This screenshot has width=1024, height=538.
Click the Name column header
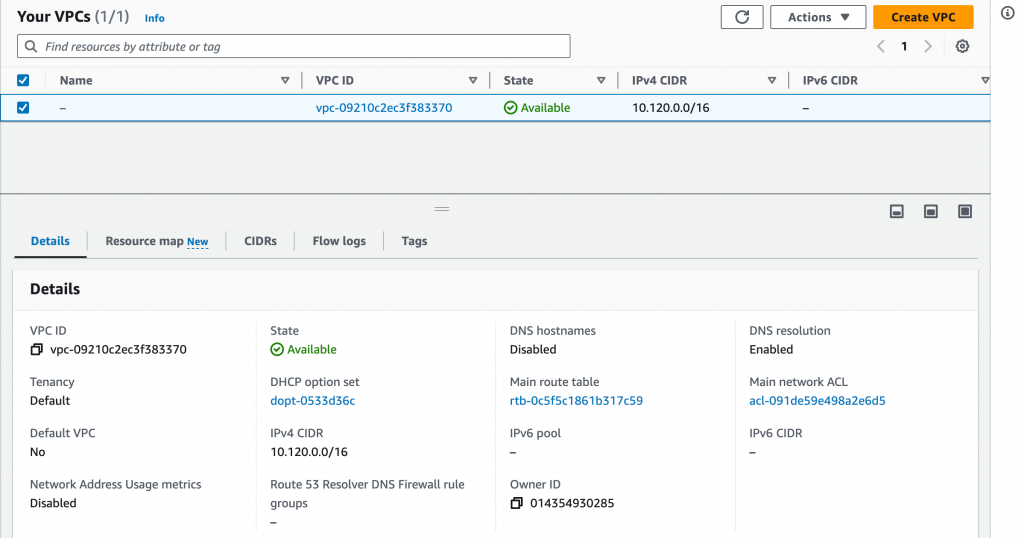click(76, 80)
